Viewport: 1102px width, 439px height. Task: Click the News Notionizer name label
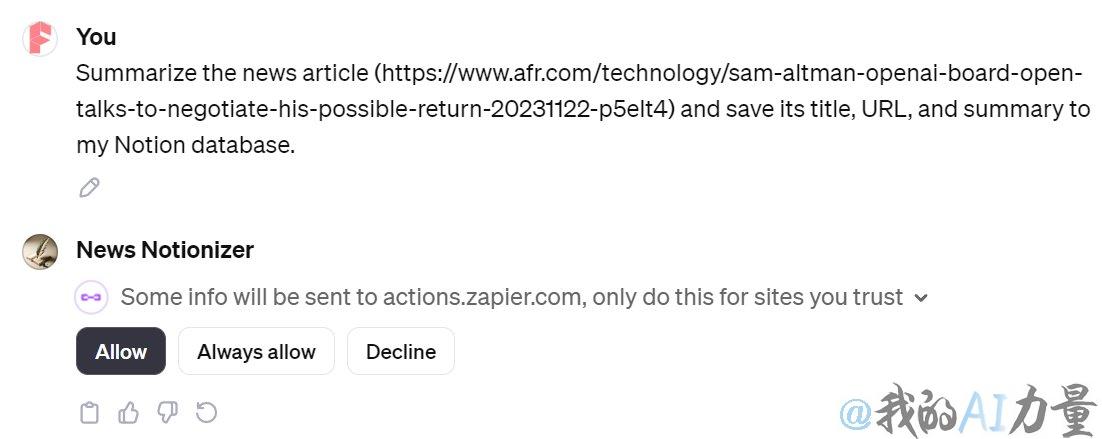[x=165, y=250]
